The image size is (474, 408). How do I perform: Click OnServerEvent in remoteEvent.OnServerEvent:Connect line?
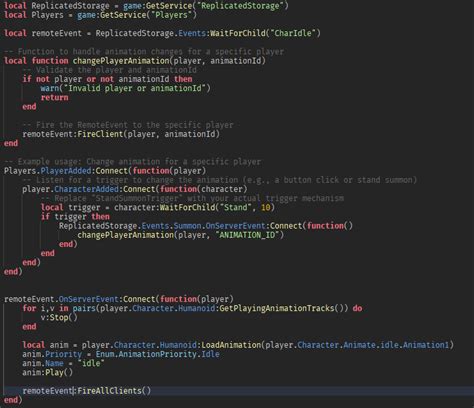tap(88, 299)
